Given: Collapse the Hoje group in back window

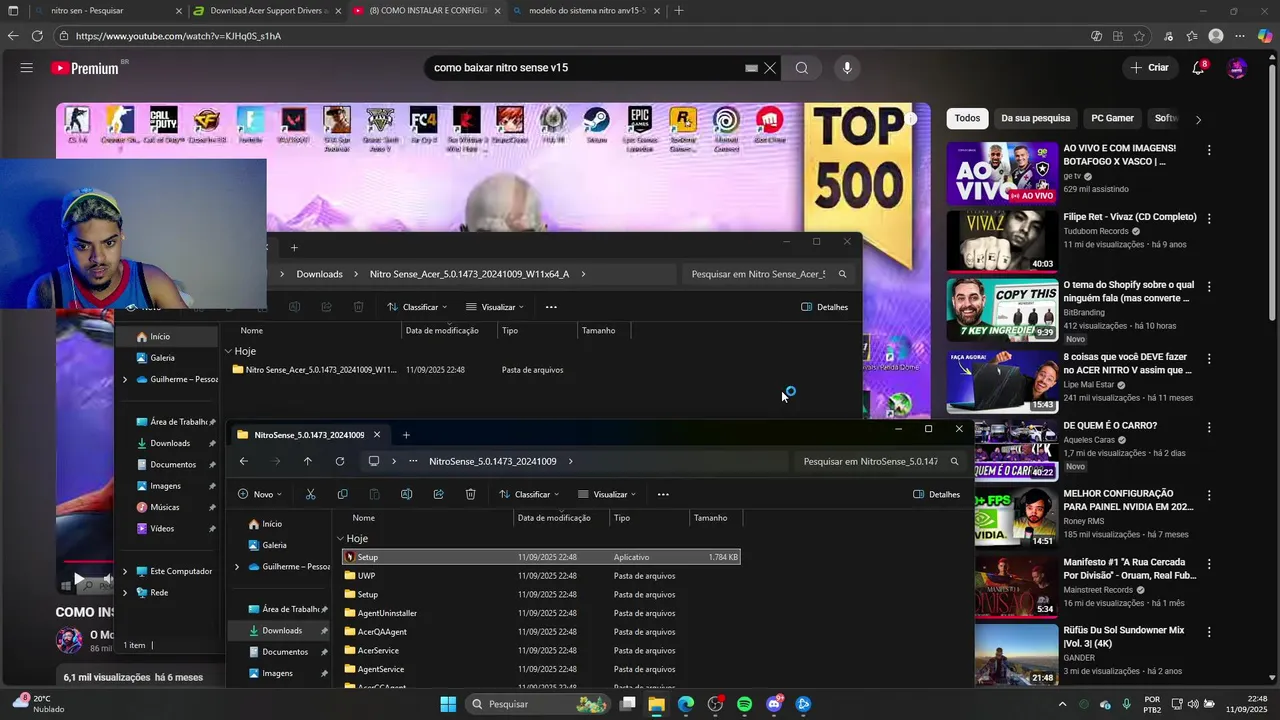Looking at the screenshot, I should [x=228, y=352].
